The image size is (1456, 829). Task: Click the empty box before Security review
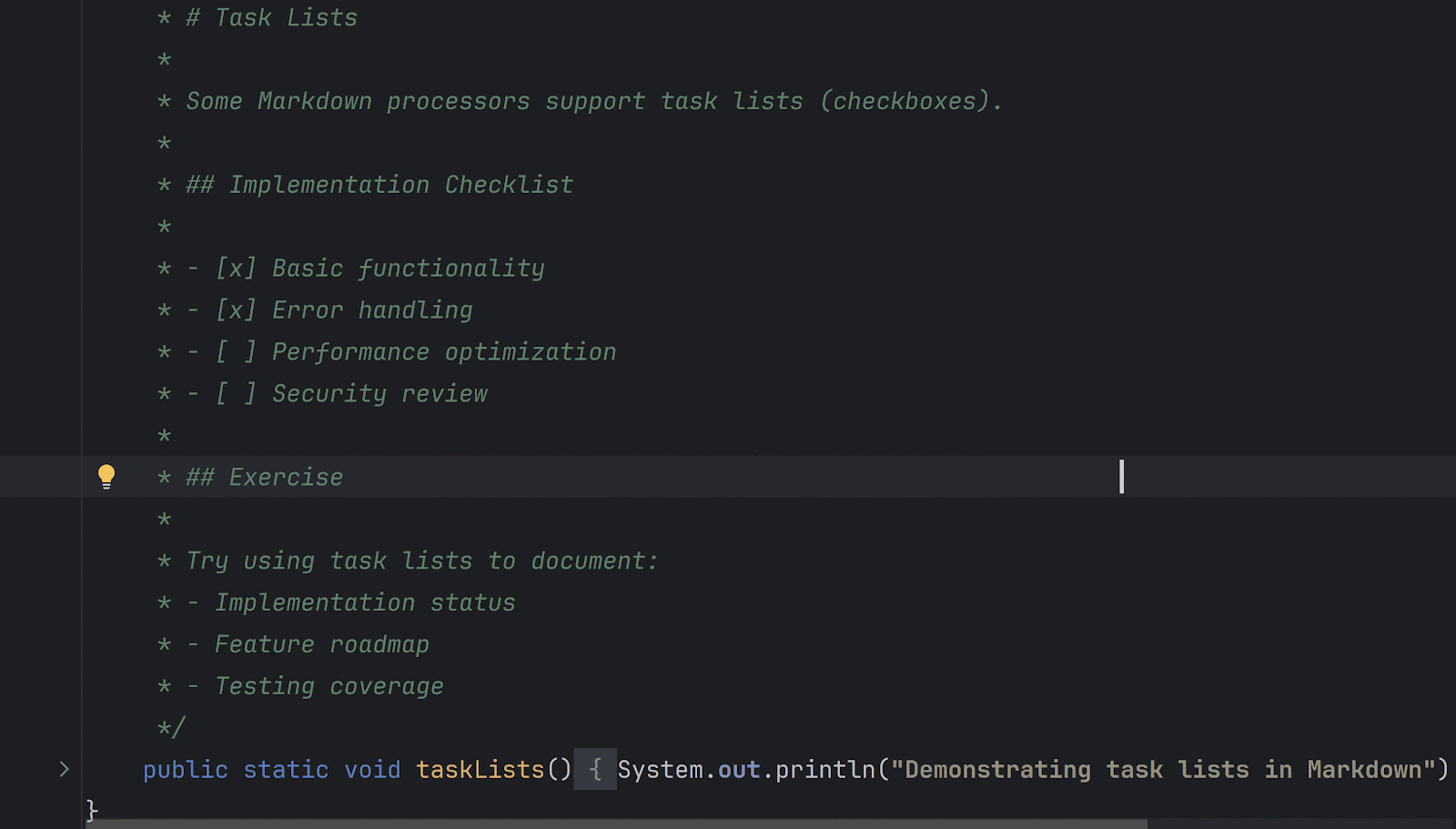point(236,394)
